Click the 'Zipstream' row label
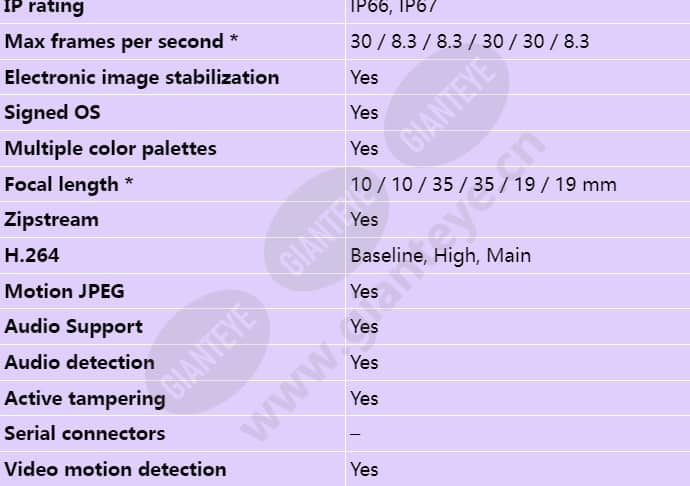This screenshot has width=690, height=486. [51, 220]
